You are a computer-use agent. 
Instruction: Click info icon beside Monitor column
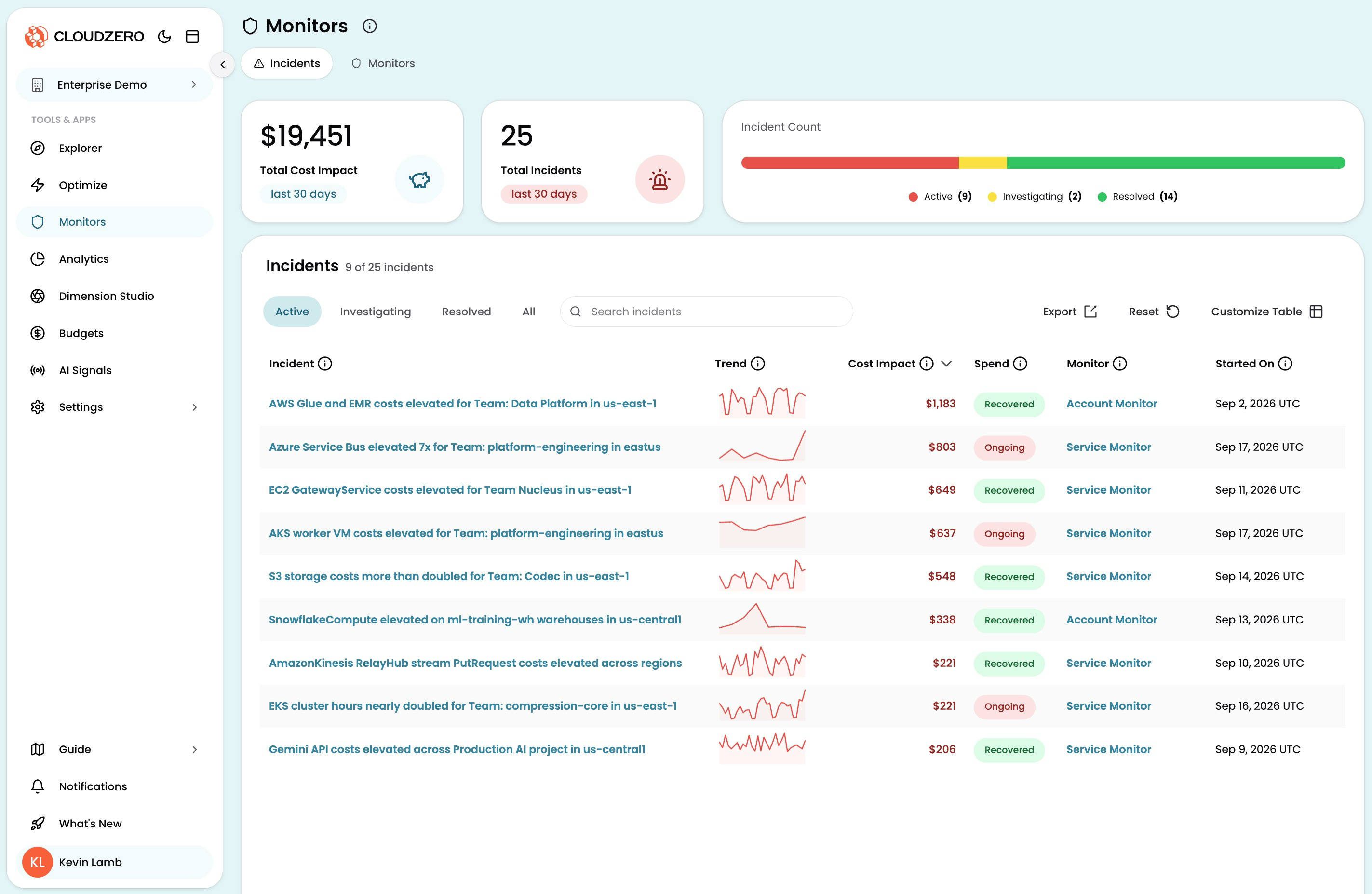1119,364
